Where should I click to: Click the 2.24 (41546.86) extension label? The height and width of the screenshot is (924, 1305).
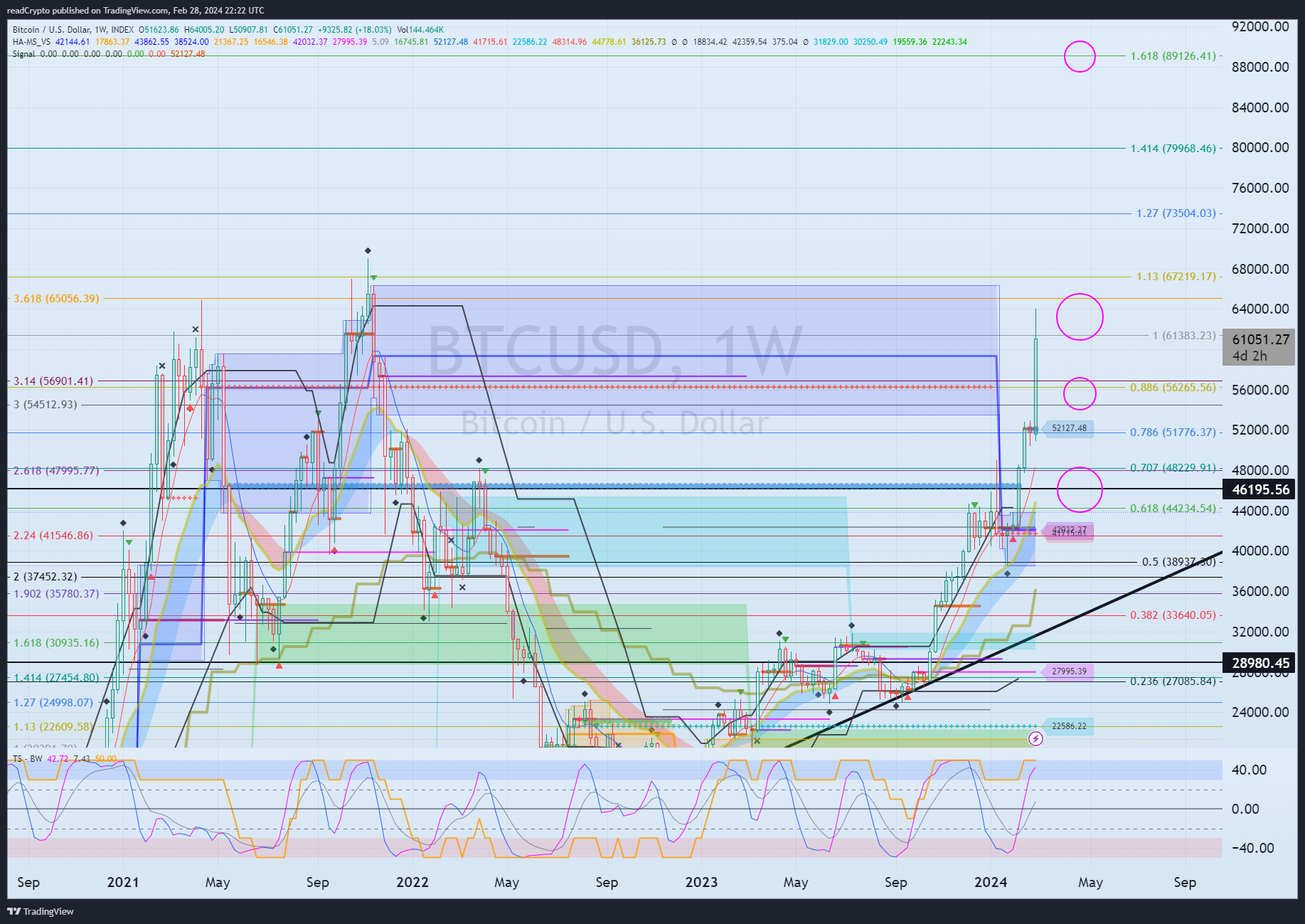[x=53, y=536]
